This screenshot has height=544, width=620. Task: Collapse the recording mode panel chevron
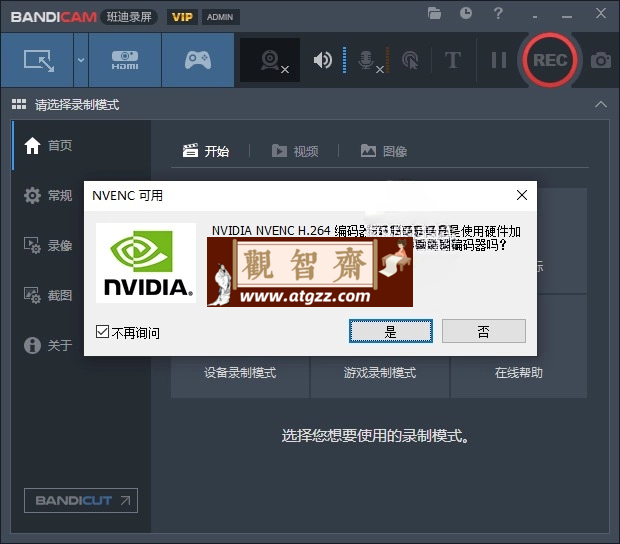tap(601, 104)
